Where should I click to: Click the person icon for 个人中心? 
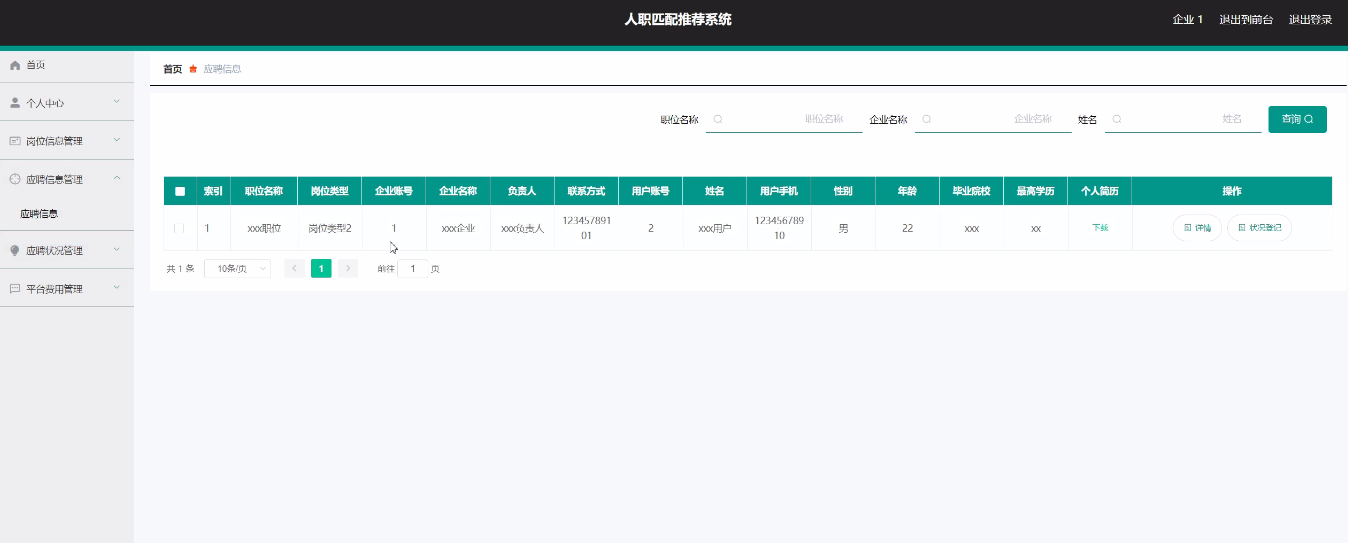pos(15,103)
